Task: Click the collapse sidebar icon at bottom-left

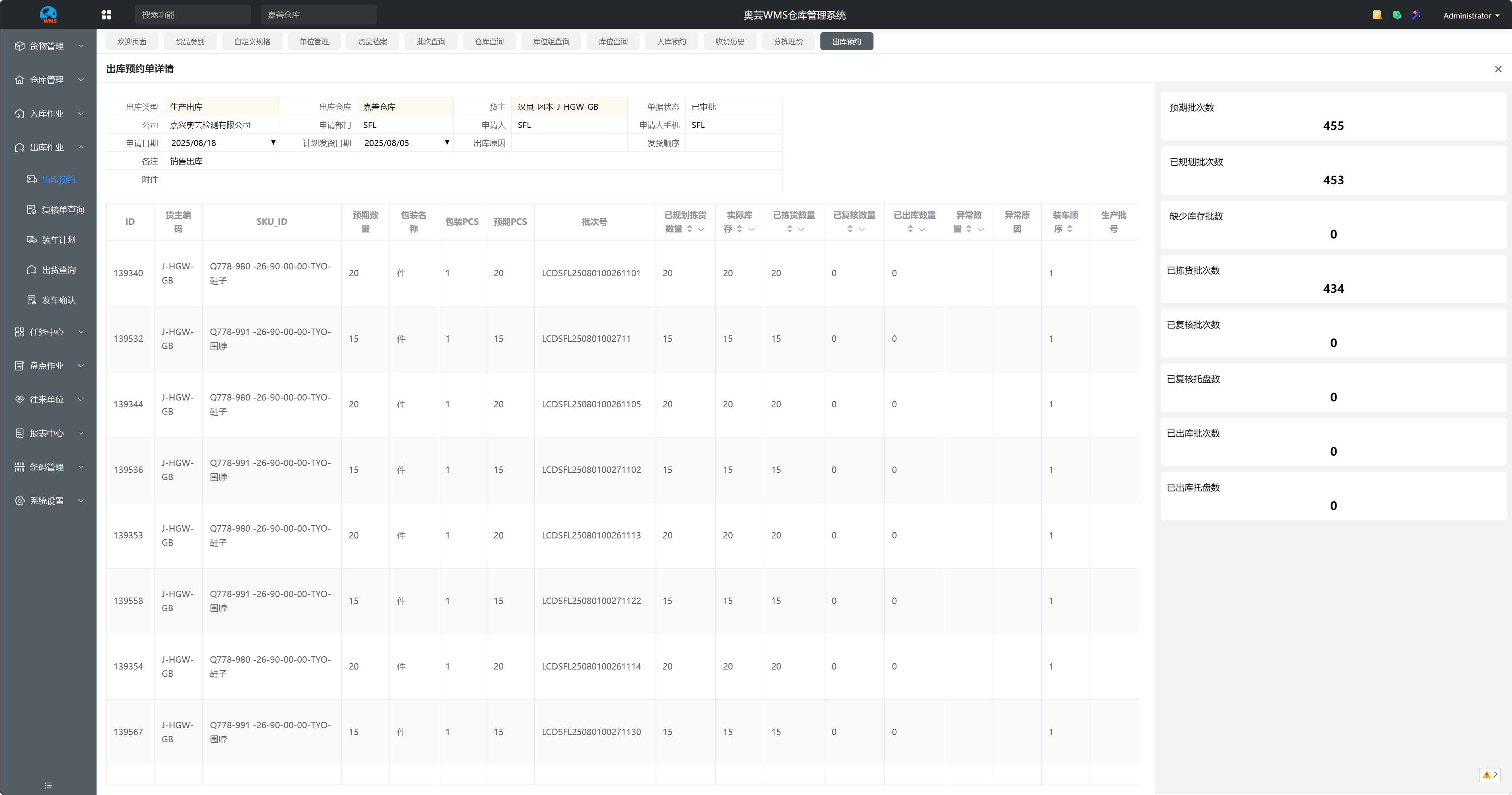Action: click(48, 785)
